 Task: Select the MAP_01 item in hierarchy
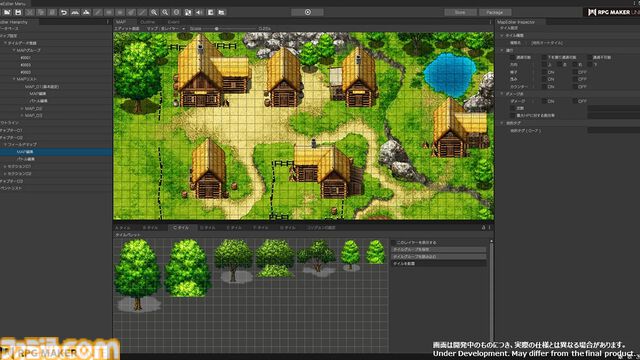click(x=42, y=87)
